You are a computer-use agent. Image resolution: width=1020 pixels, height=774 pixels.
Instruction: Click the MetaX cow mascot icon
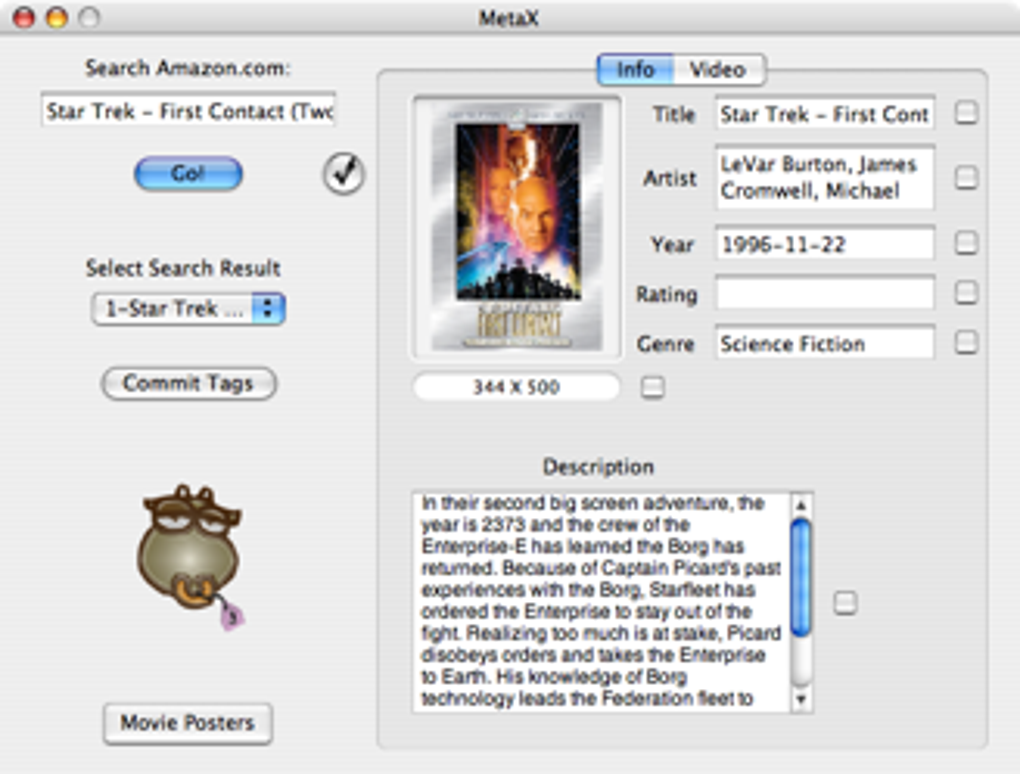click(x=191, y=557)
